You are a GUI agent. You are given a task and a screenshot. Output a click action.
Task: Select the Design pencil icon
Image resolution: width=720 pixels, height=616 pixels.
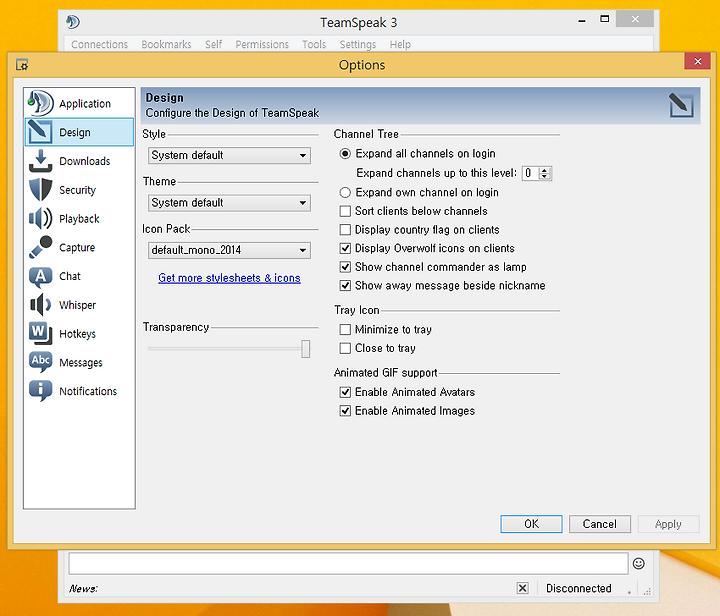[40, 132]
